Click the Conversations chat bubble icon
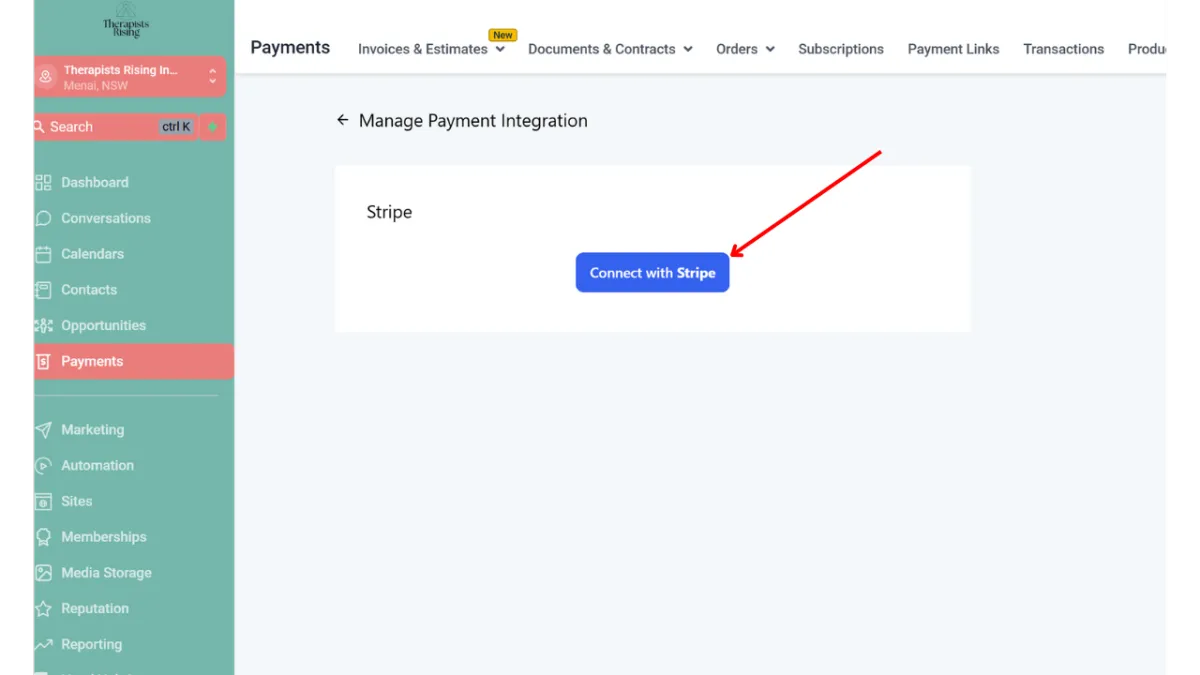 (43, 218)
